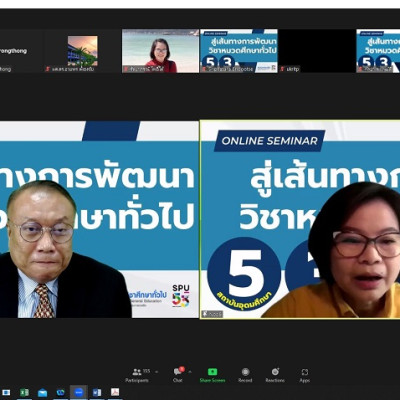The width and height of the screenshot is (400, 400).
Task: Open Excel from the taskbar
Action: [24, 392]
